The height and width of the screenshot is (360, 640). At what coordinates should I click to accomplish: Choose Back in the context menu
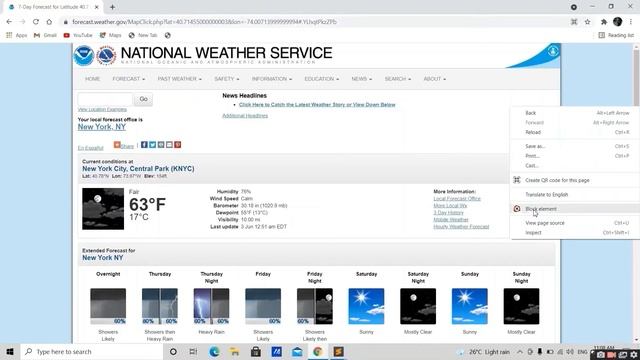point(575,113)
